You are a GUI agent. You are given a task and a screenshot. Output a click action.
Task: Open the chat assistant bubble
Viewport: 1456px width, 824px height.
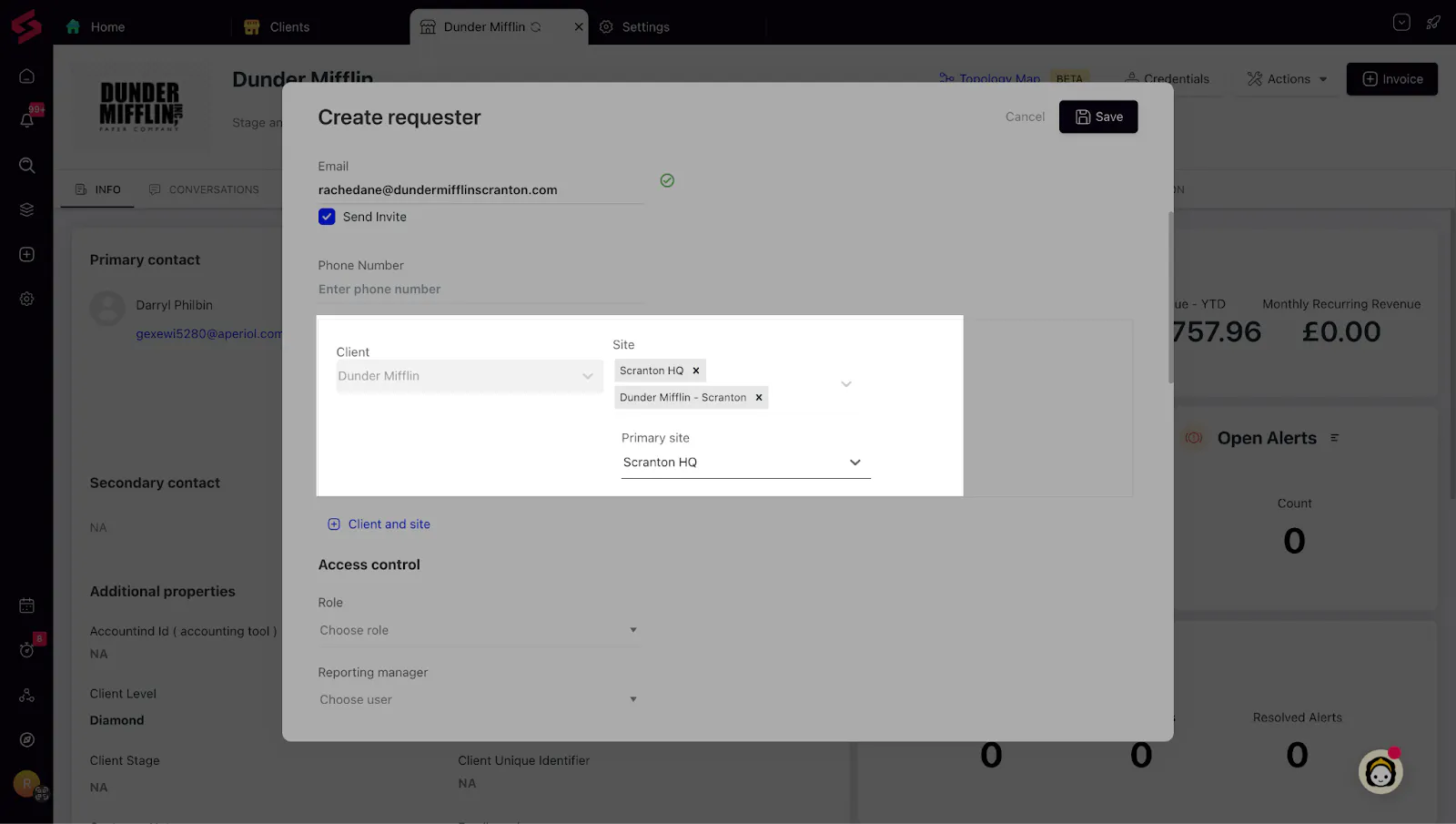(x=1380, y=772)
